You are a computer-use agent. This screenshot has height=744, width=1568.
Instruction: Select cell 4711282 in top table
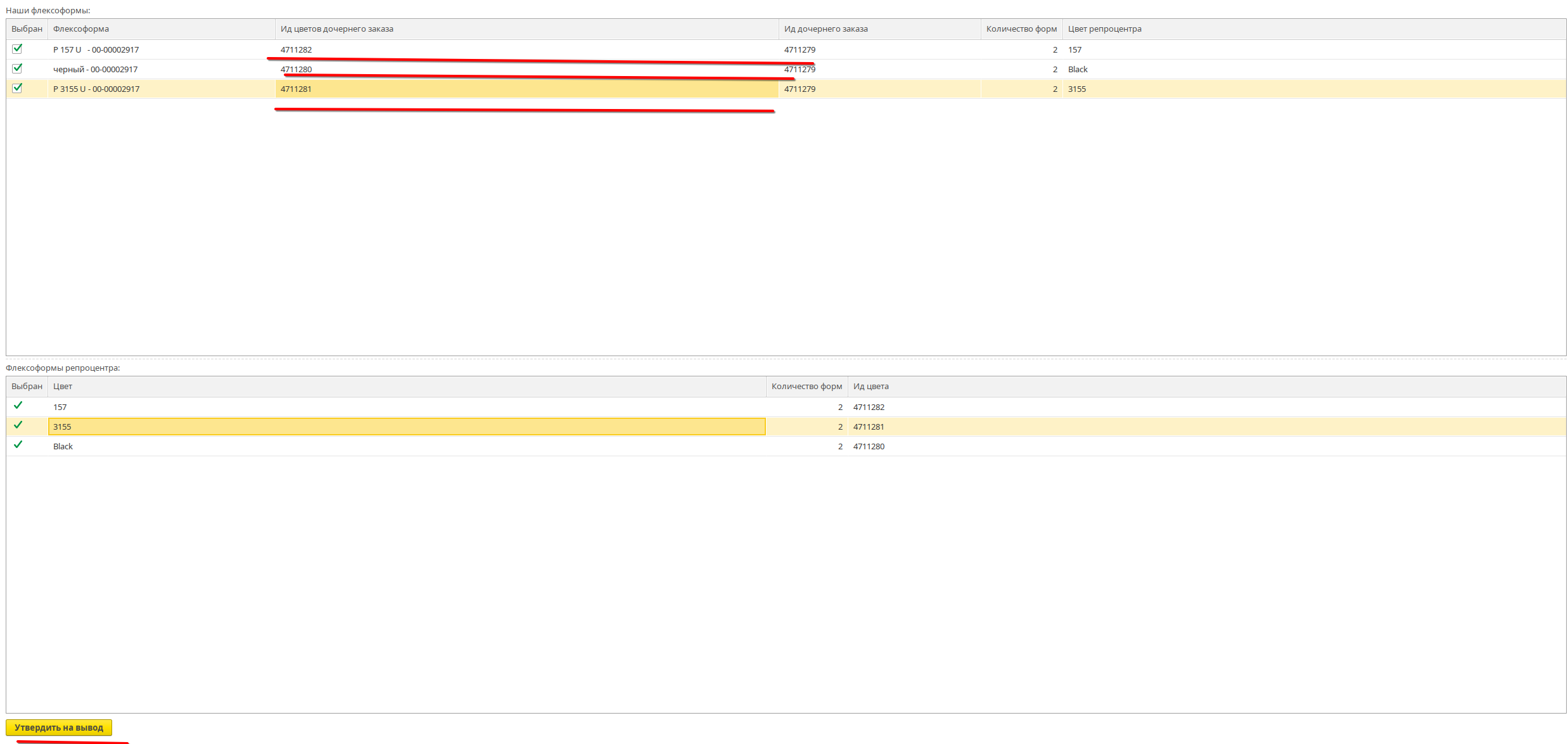(x=296, y=50)
